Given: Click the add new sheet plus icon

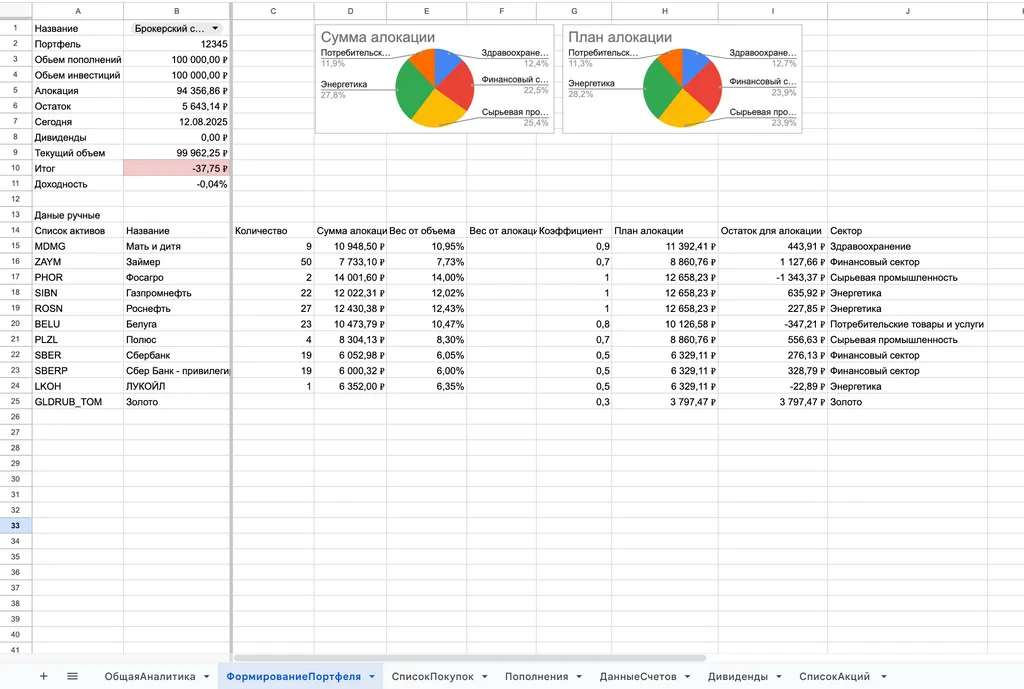Looking at the screenshot, I should coord(43,676).
